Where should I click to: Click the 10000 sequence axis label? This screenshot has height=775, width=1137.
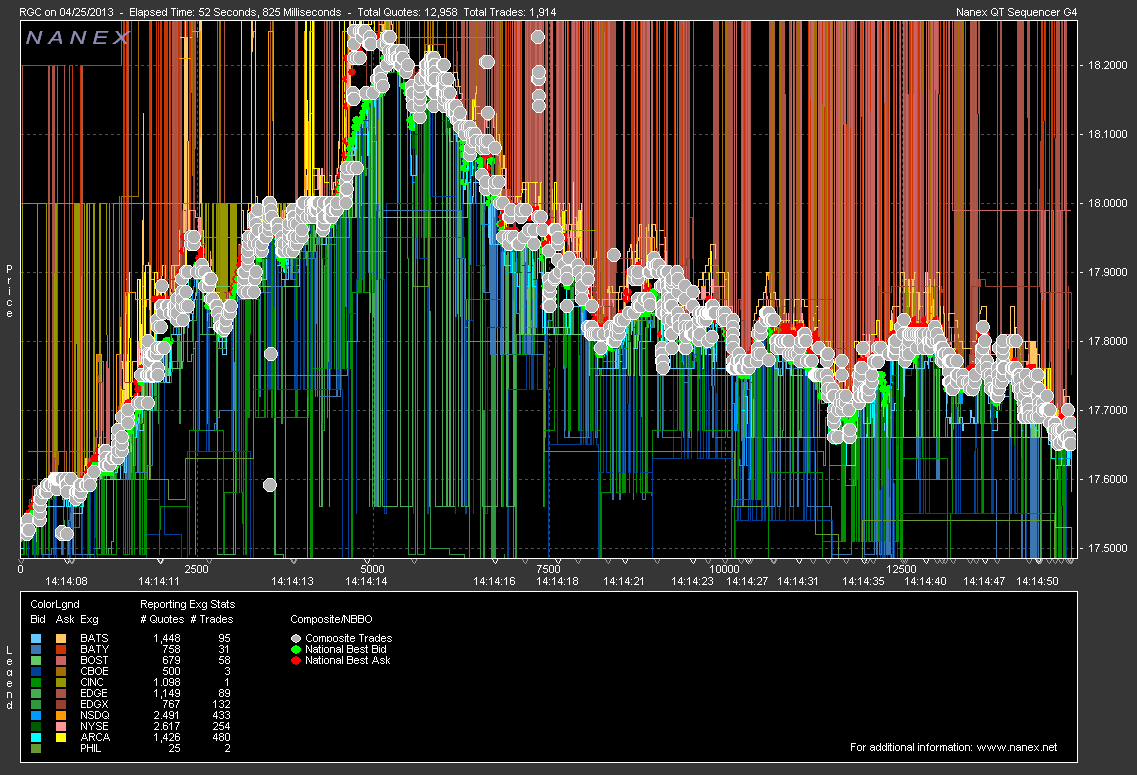[724, 570]
